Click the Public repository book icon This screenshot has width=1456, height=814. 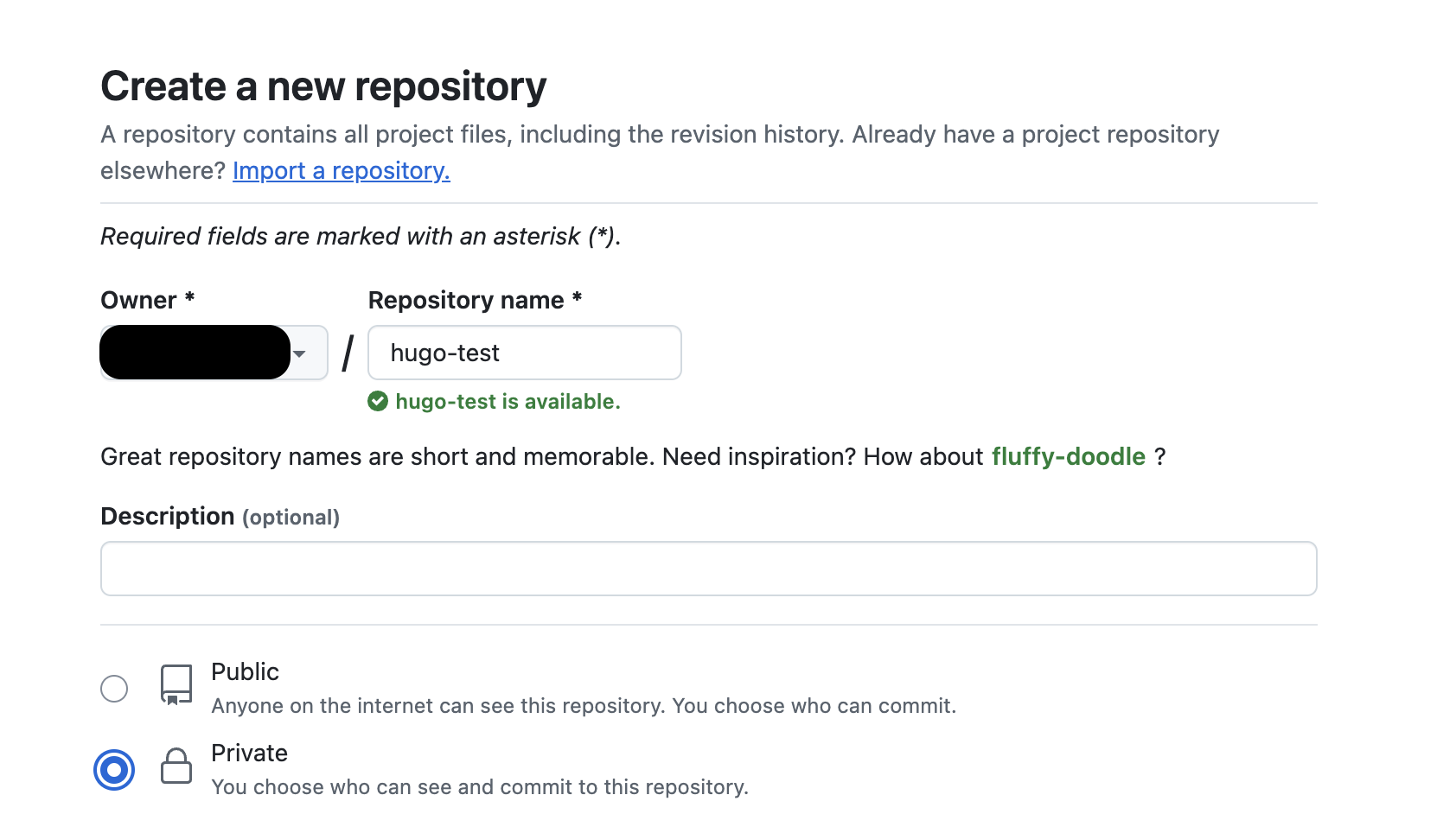[176, 685]
